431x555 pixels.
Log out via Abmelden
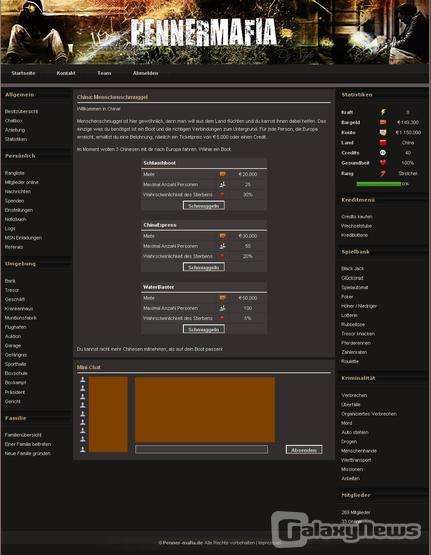145,73
